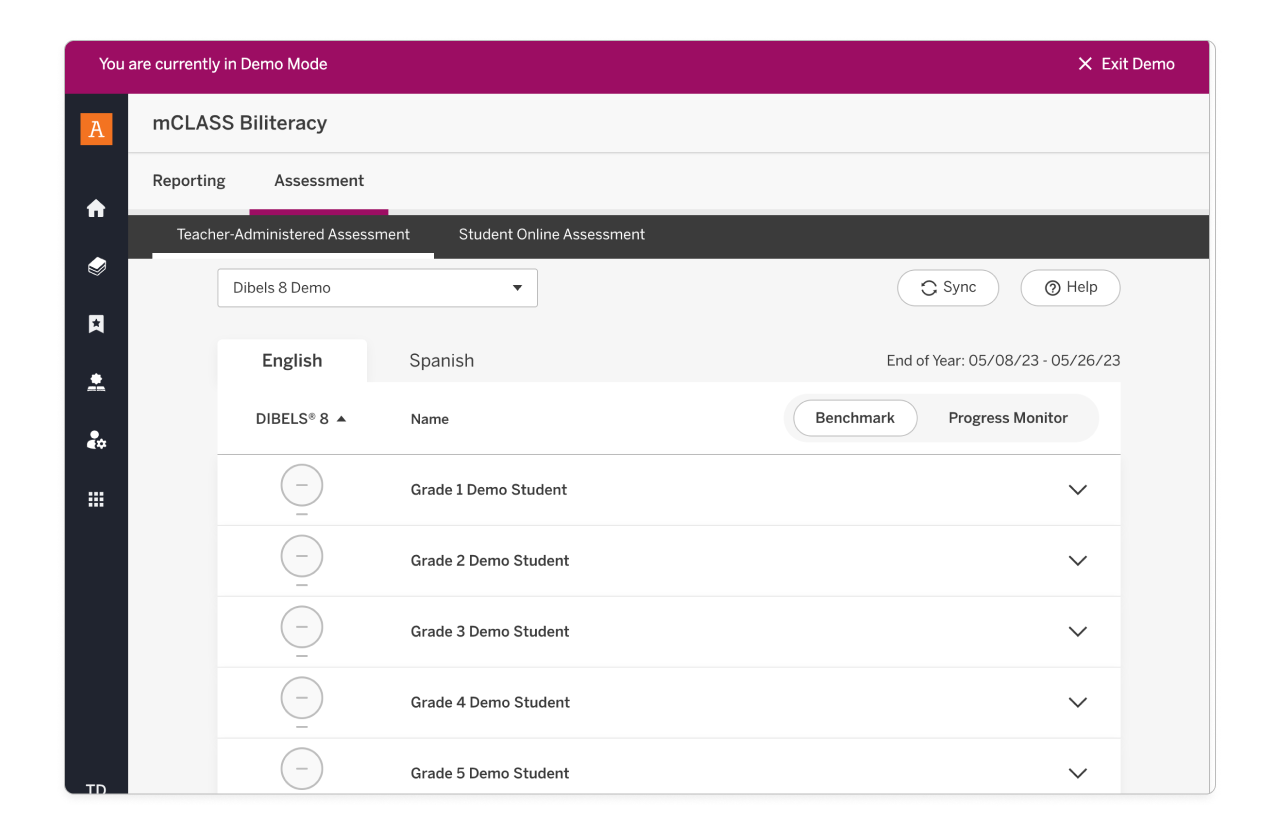Open the Dibels 8 Demo class dropdown
Image resolution: width=1280 pixels, height=836 pixels.
click(377, 288)
